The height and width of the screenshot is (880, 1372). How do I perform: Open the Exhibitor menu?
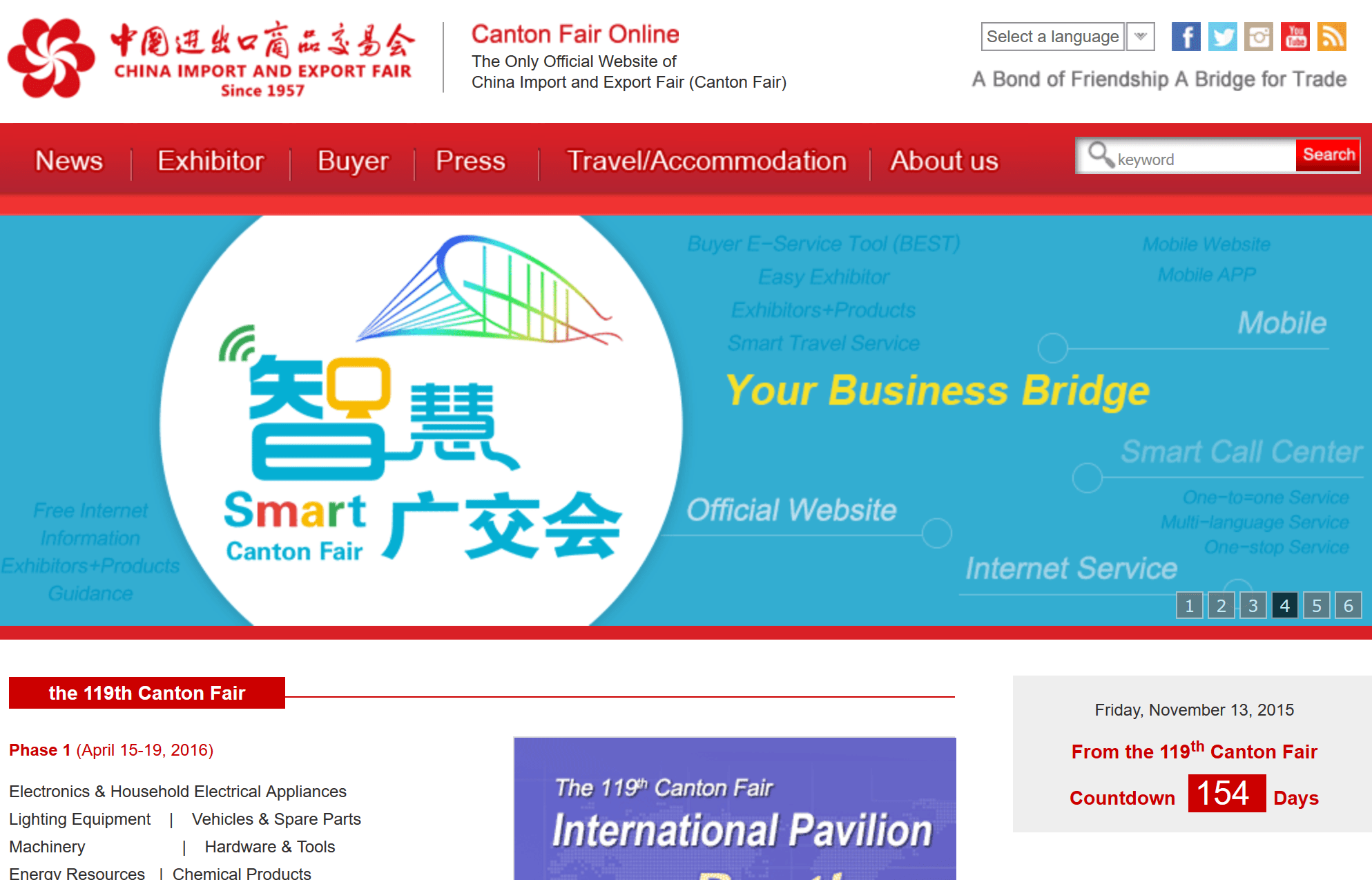[x=211, y=161]
